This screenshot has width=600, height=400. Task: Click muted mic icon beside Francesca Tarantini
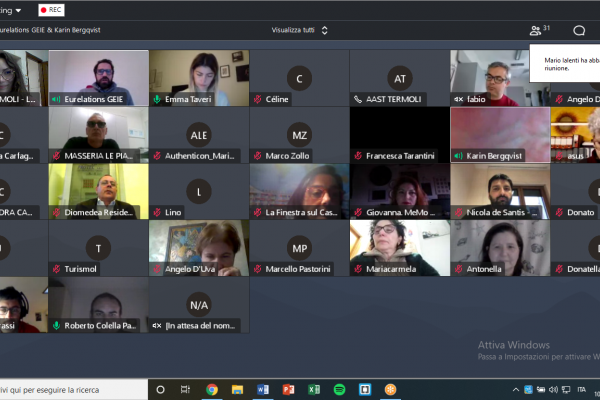pos(358,156)
